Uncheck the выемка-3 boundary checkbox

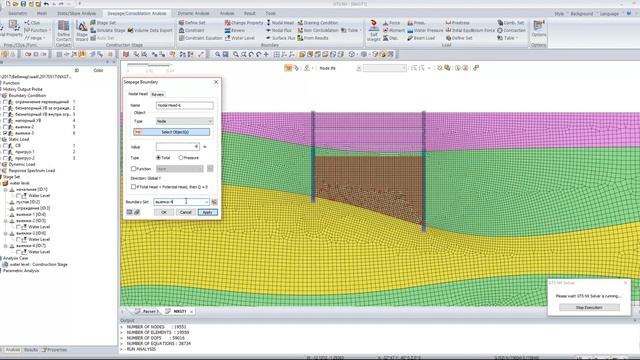click(x=5, y=133)
